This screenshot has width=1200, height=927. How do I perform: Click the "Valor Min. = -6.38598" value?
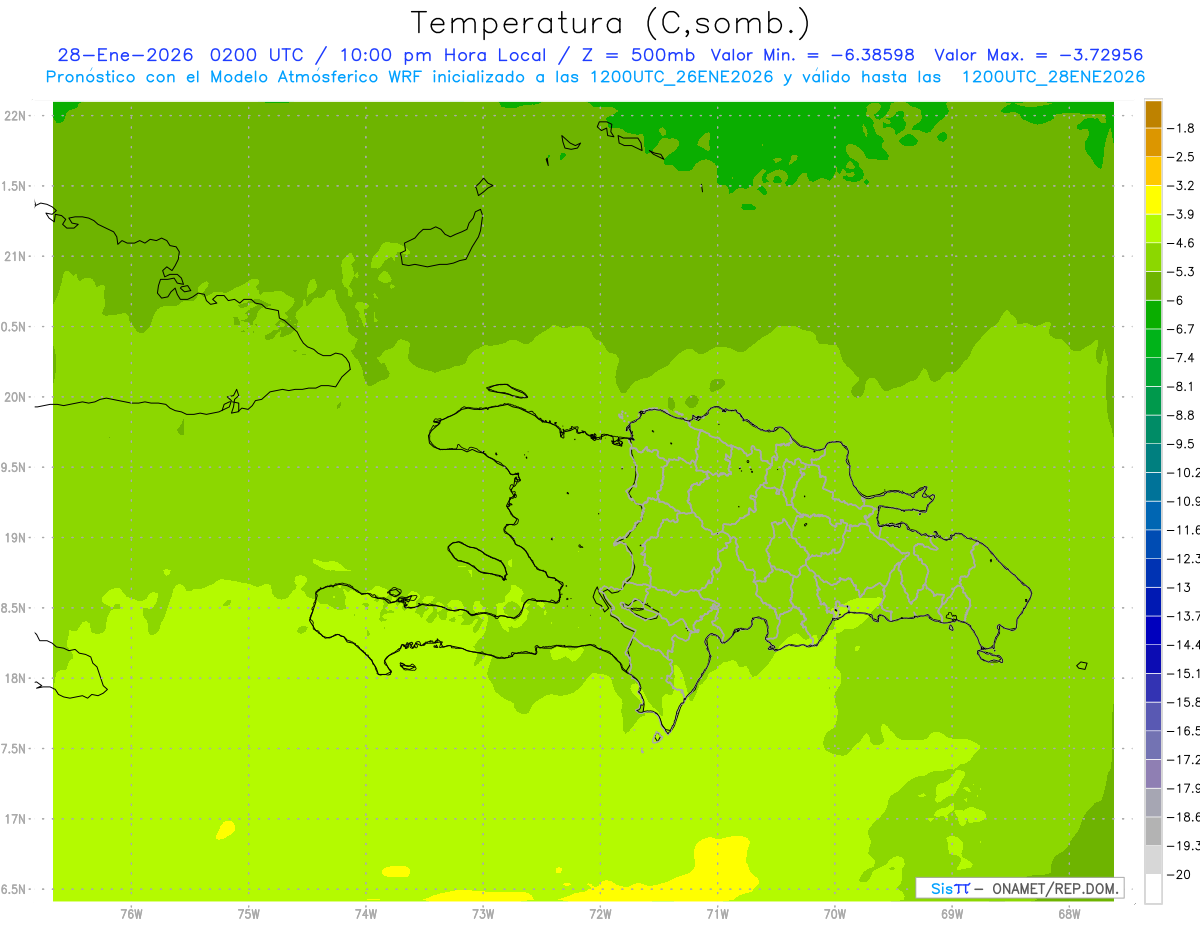coord(812,55)
